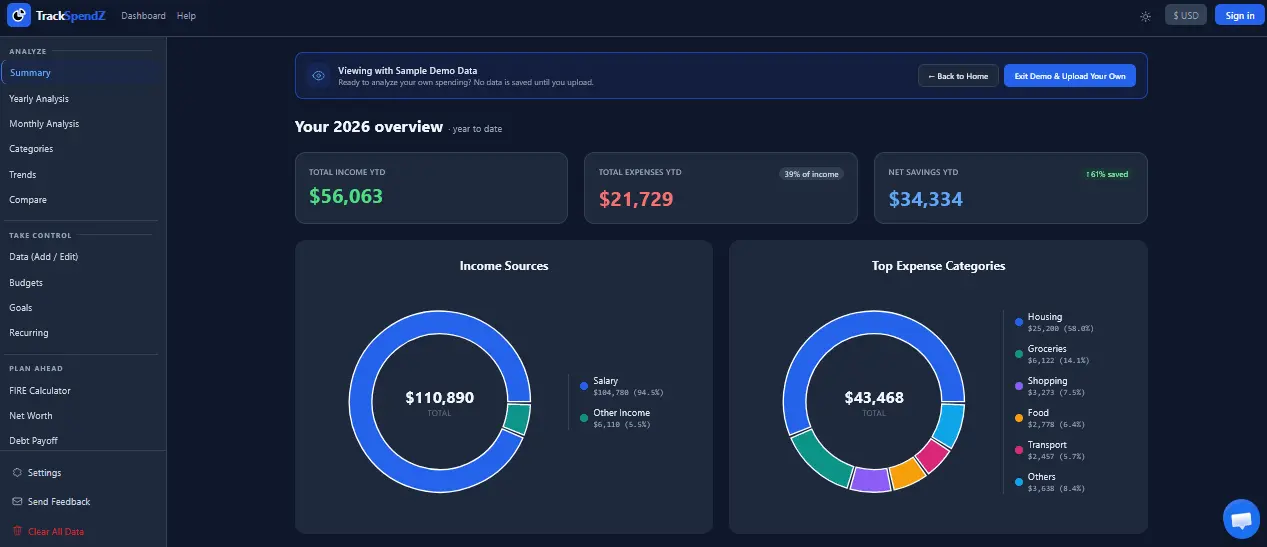Open the chat support bubble icon

click(1242, 519)
